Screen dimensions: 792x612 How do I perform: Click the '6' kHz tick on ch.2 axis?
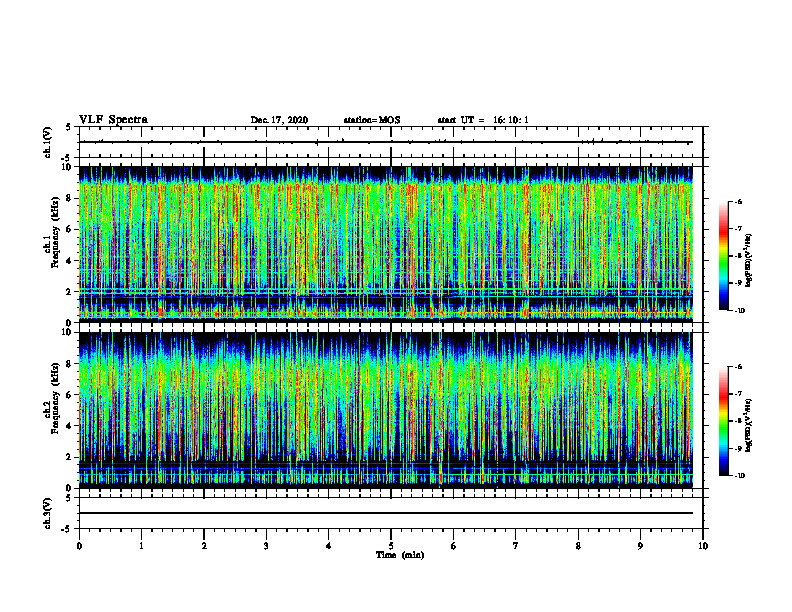pyautogui.click(x=69, y=395)
